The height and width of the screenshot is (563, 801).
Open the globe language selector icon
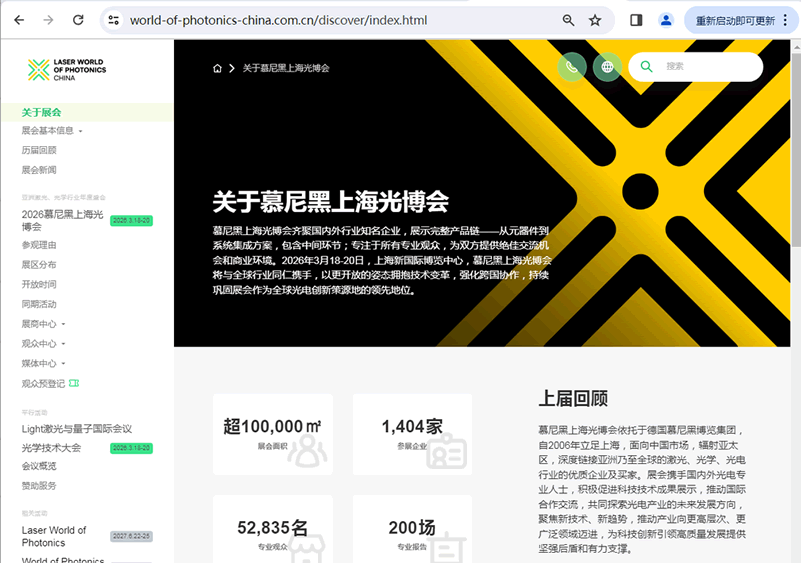[607, 66]
